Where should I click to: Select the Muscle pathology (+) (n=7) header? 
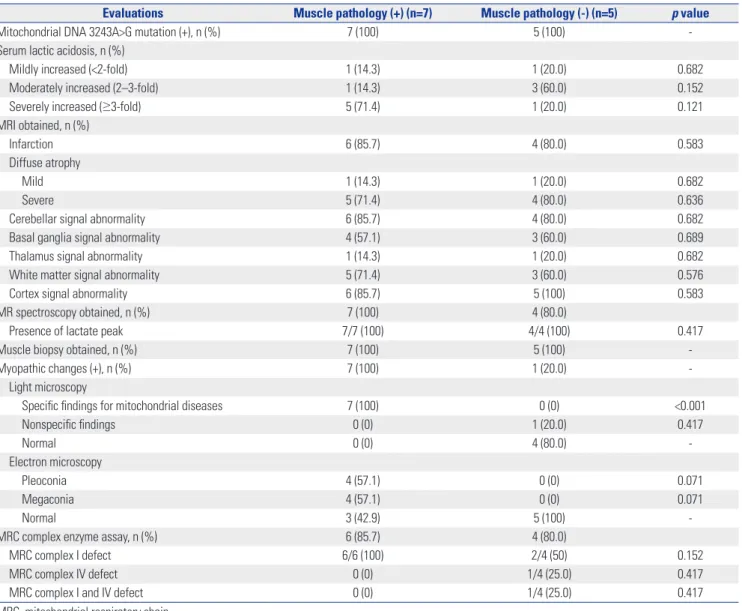pyautogui.click(x=363, y=13)
